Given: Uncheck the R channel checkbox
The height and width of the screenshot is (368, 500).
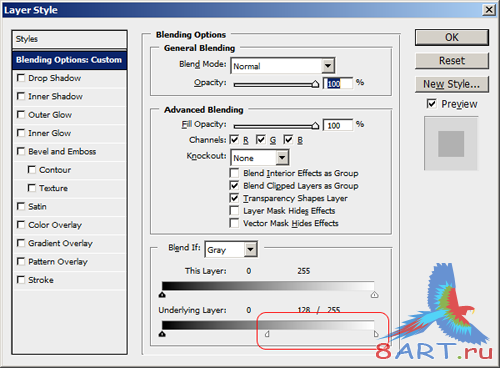Looking at the screenshot, I should coord(234,139).
